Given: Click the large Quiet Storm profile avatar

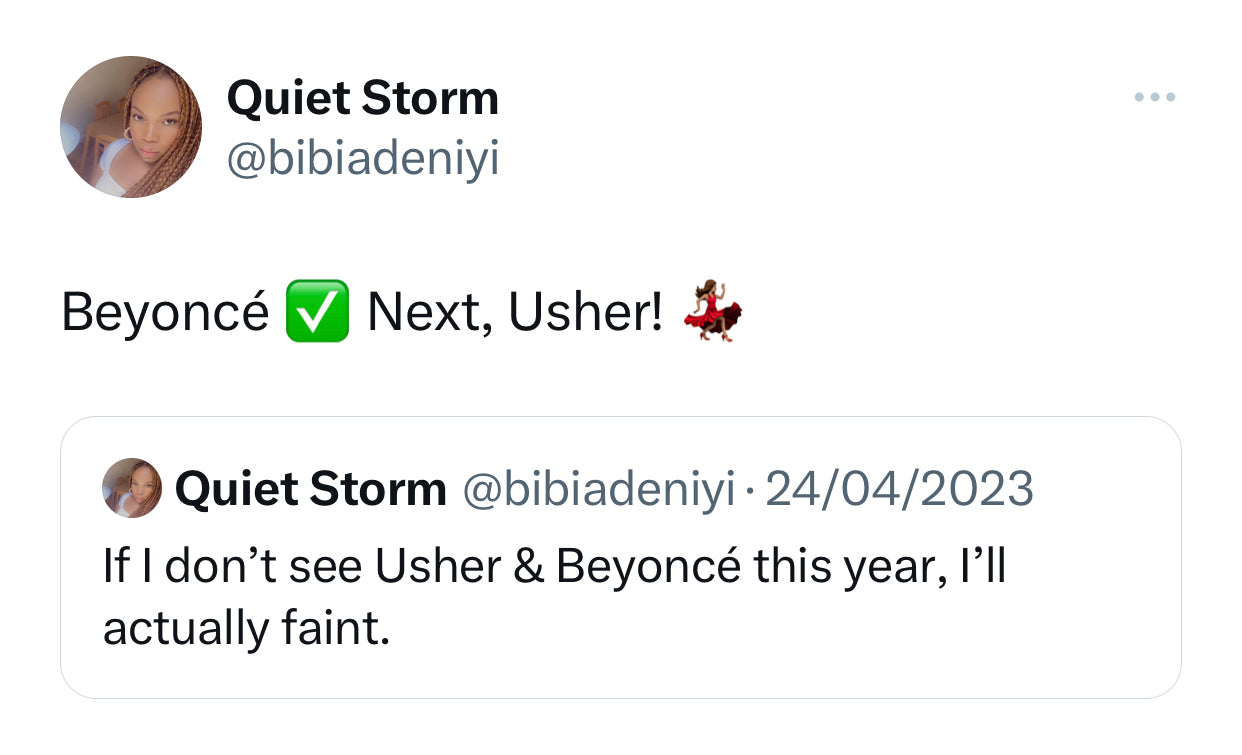Looking at the screenshot, I should tap(131, 127).
